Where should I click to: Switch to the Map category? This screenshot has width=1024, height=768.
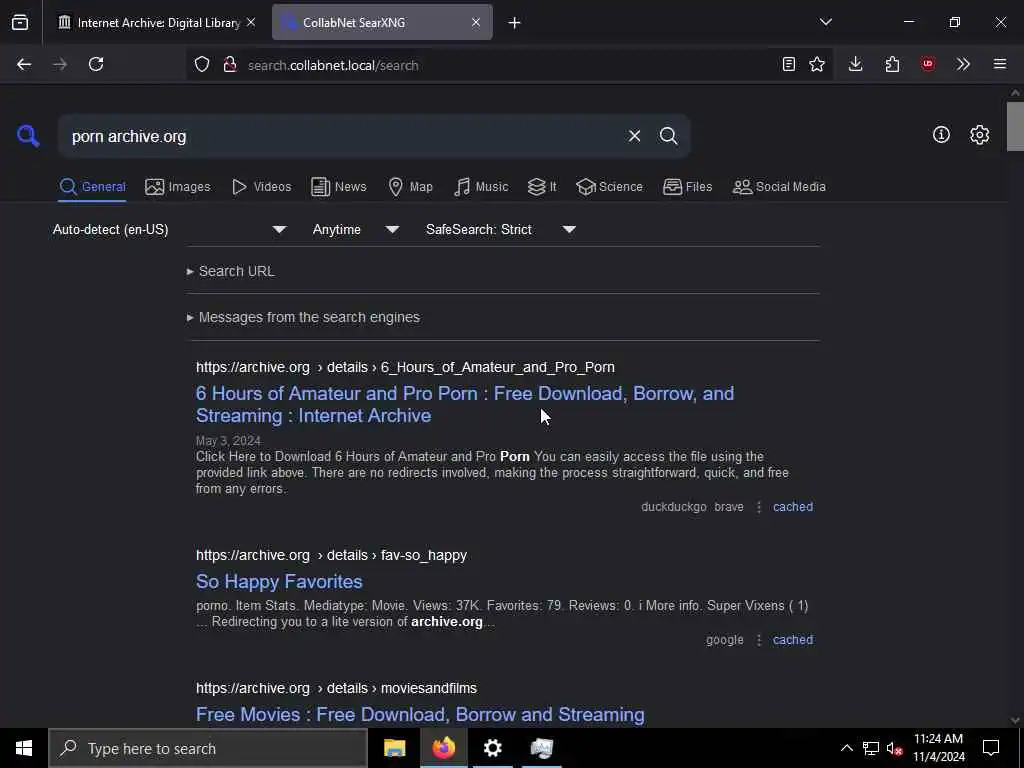410,187
